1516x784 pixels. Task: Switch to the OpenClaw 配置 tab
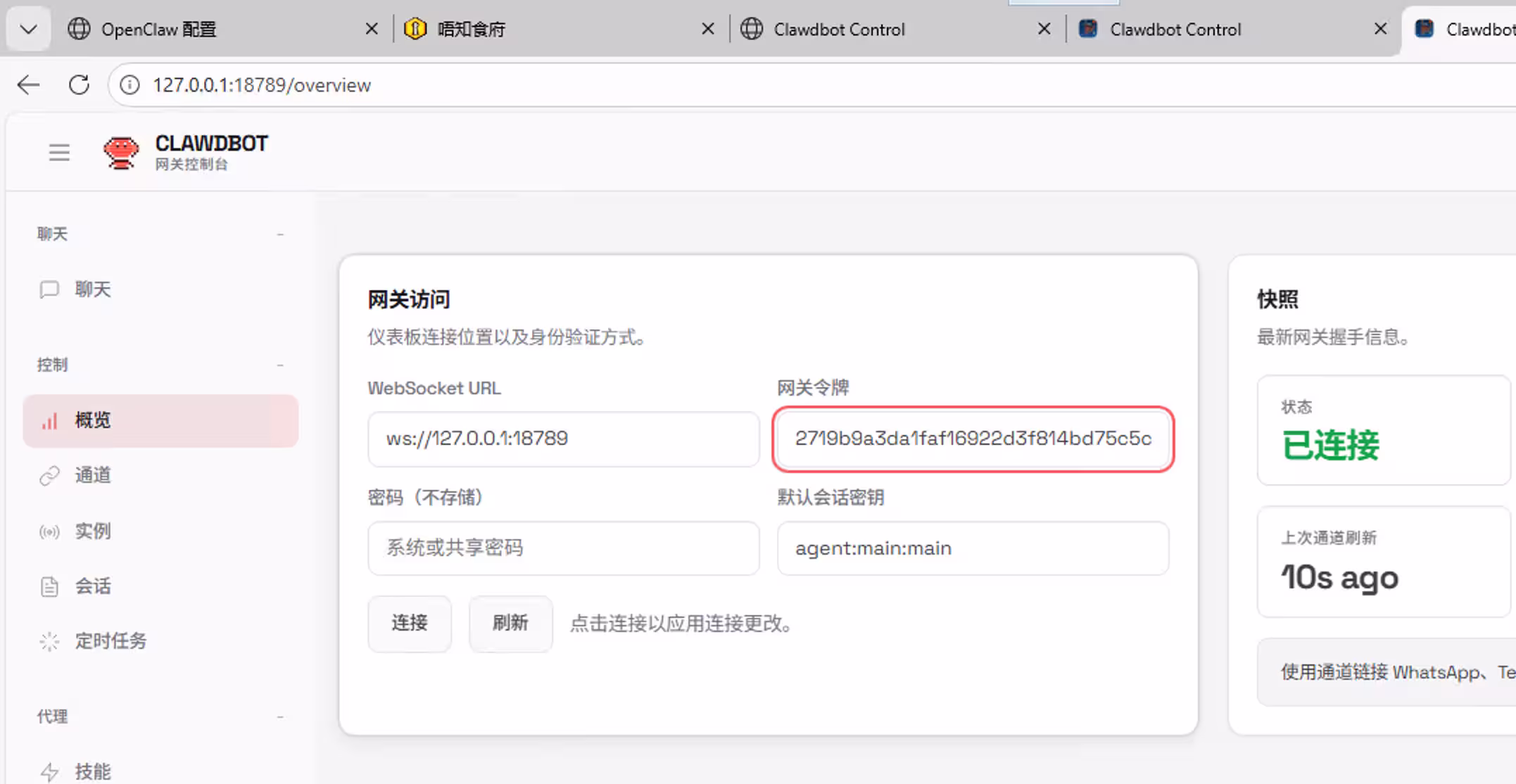click(160, 29)
